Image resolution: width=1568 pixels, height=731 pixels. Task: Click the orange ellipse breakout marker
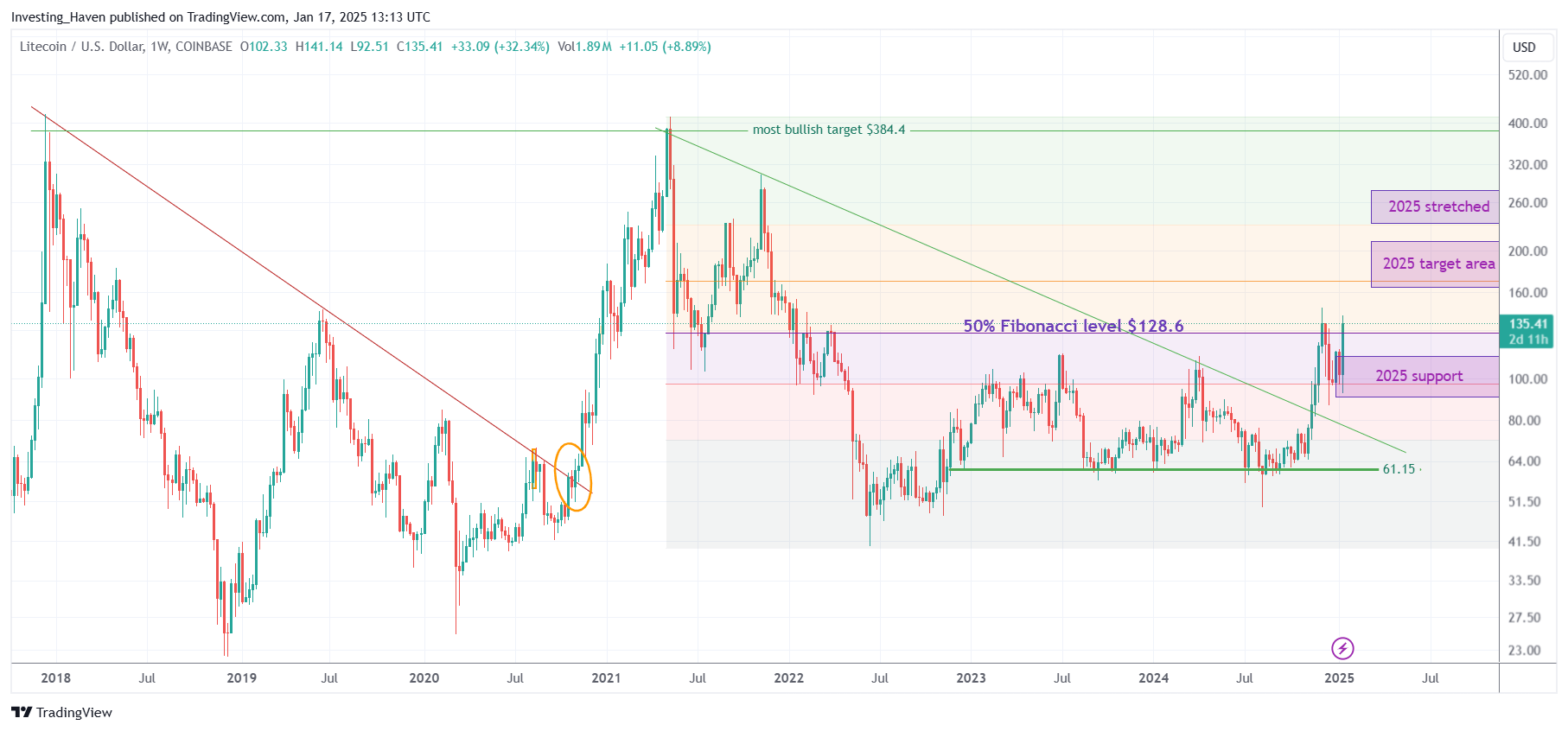573,477
